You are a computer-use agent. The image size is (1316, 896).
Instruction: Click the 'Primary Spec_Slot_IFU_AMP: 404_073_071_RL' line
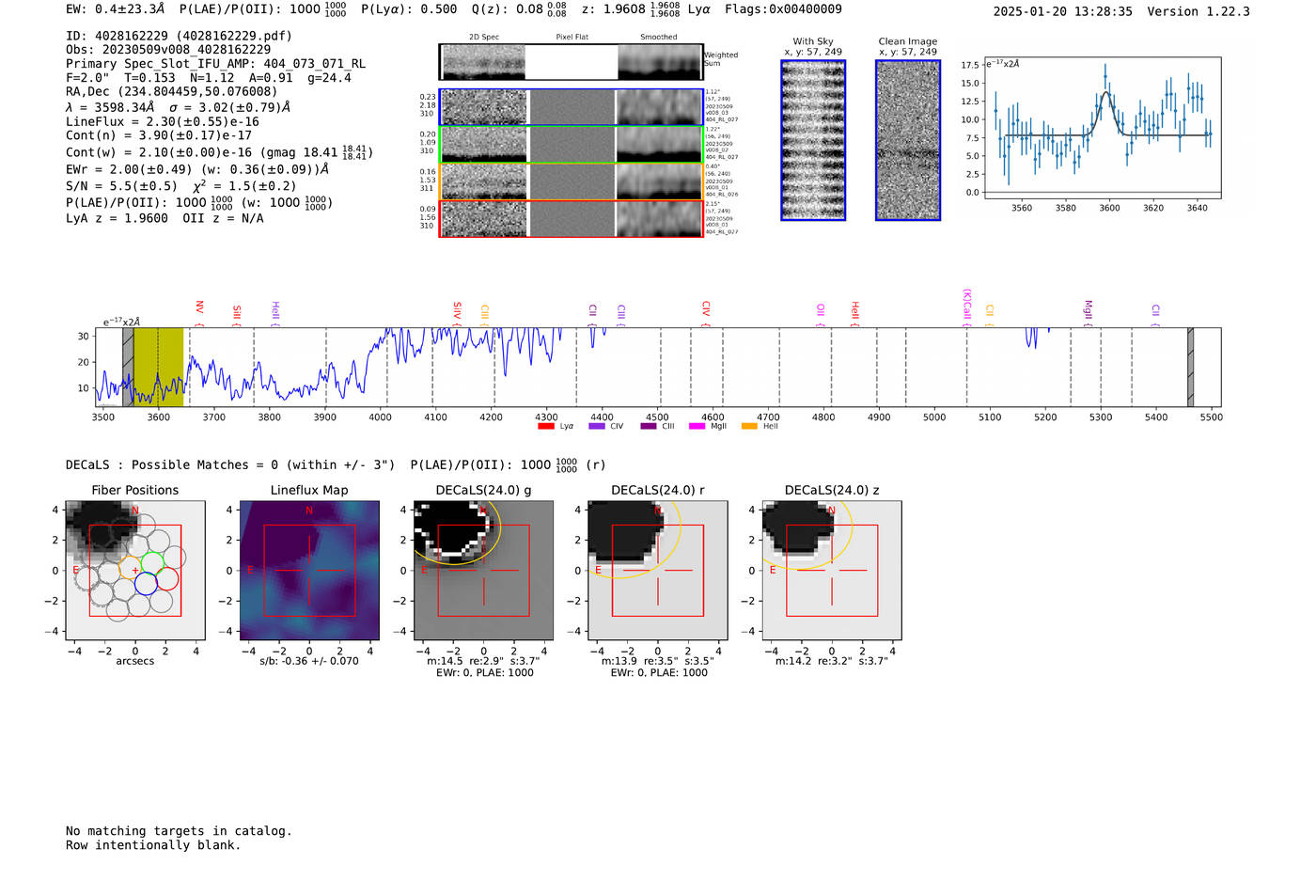[x=216, y=64]
